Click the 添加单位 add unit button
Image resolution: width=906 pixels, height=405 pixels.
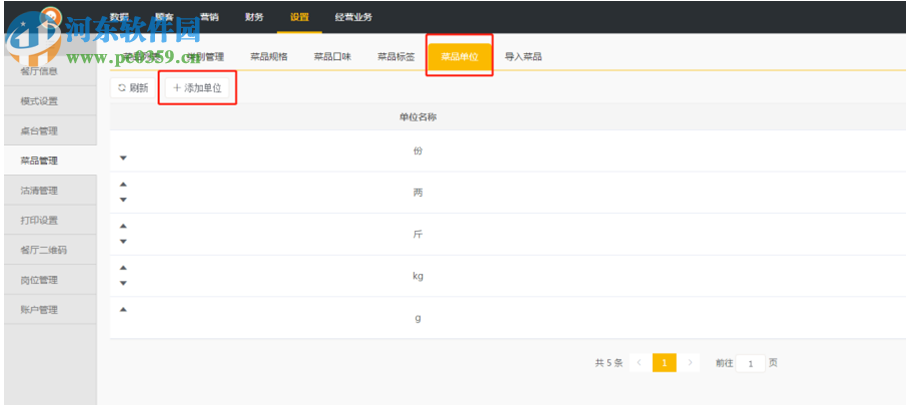[197, 88]
